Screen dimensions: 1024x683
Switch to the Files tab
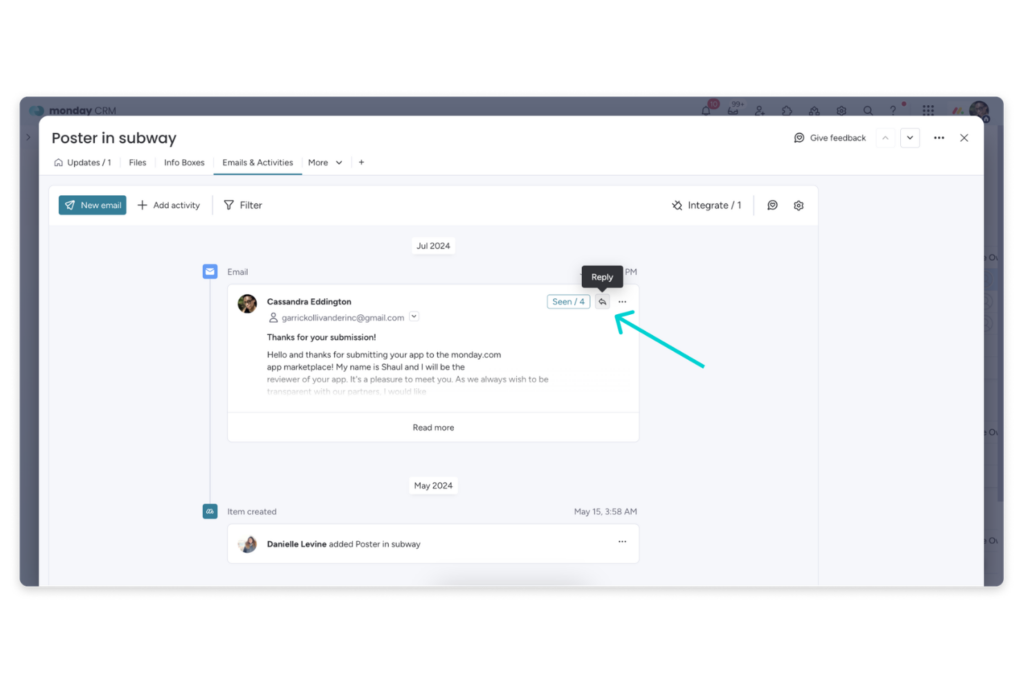coord(137,163)
